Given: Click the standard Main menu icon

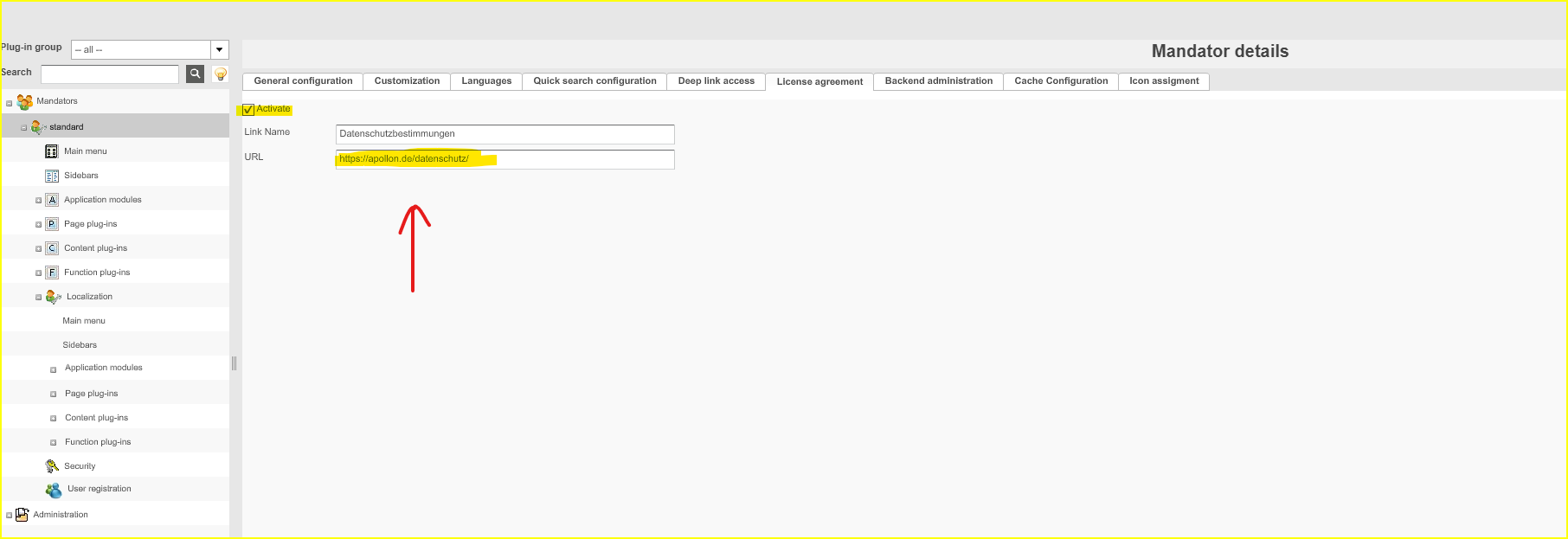Looking at the screenshot, I should [52, 151].
